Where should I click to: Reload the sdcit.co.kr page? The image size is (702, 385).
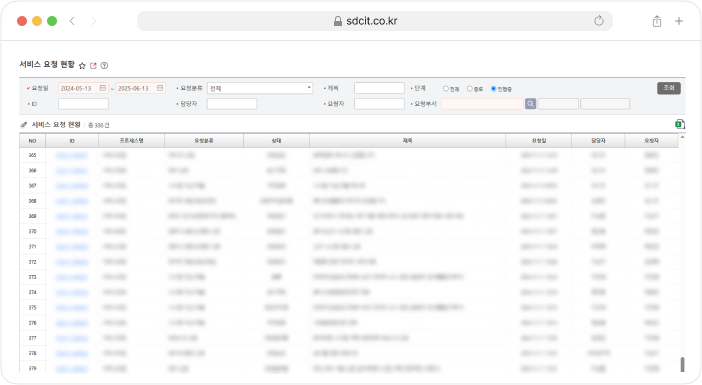[x=599, y=21]
